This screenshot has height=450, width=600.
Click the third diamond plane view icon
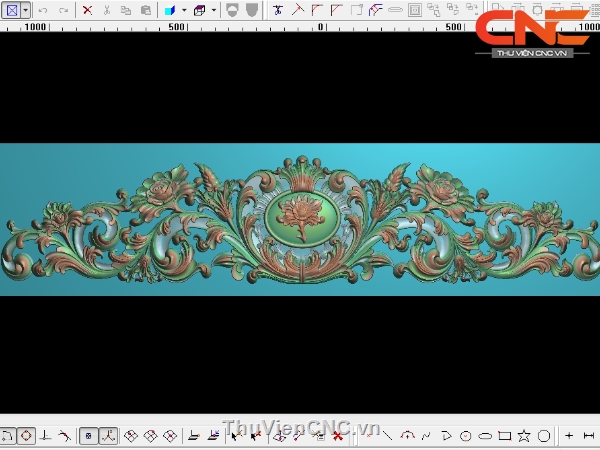pyautogui.click(x=170, y=436)
